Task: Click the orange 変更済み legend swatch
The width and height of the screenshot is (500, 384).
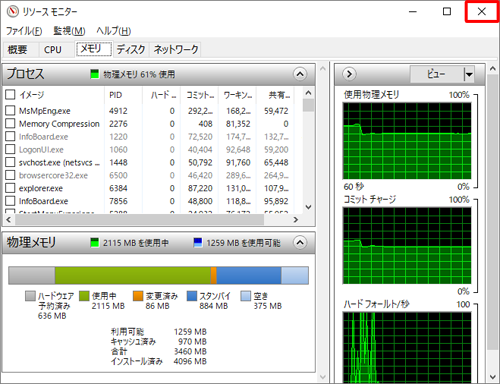Action: pyautogui.click(x=138, y=296)
